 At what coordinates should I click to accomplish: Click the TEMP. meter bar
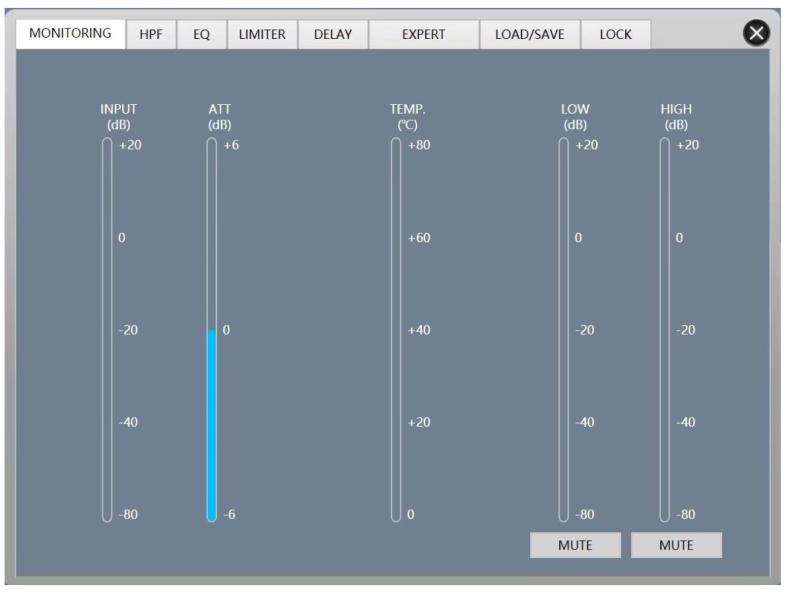pos(397,330)
